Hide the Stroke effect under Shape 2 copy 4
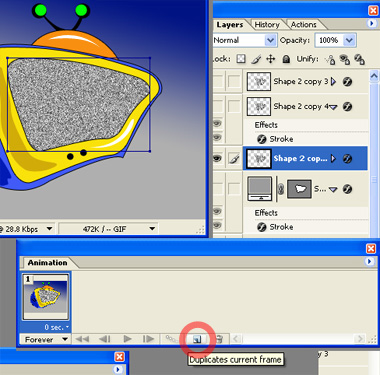 pos(217,137)
